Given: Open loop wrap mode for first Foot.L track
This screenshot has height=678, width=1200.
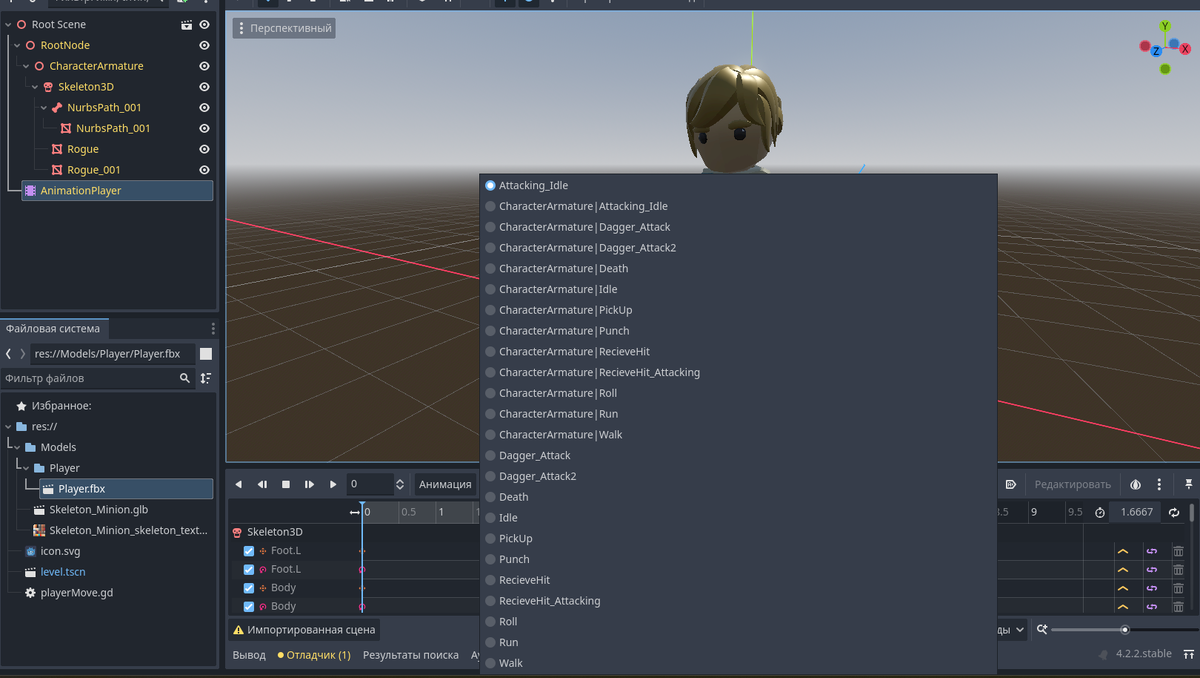Looking at the screenshot, I should (1151, 551).
